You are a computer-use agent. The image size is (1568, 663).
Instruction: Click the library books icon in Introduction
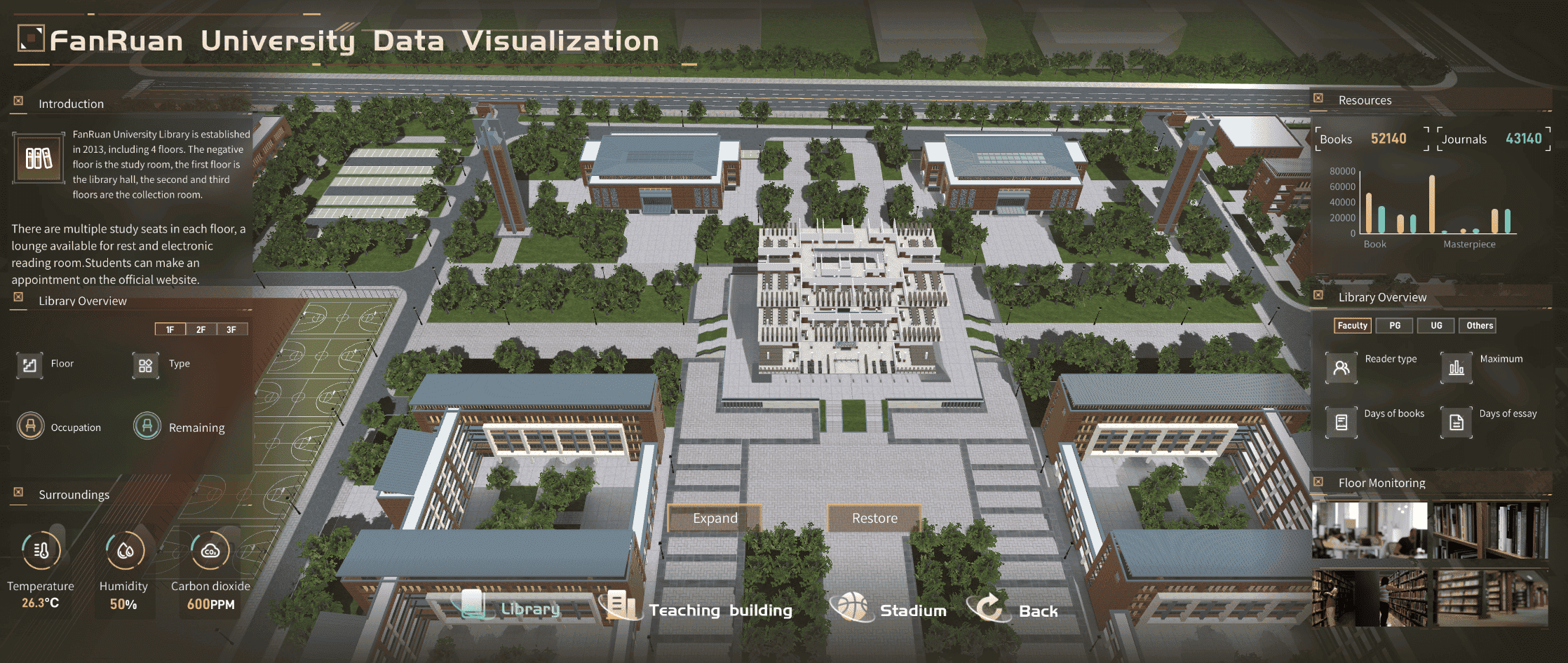[x=39, y=158]
